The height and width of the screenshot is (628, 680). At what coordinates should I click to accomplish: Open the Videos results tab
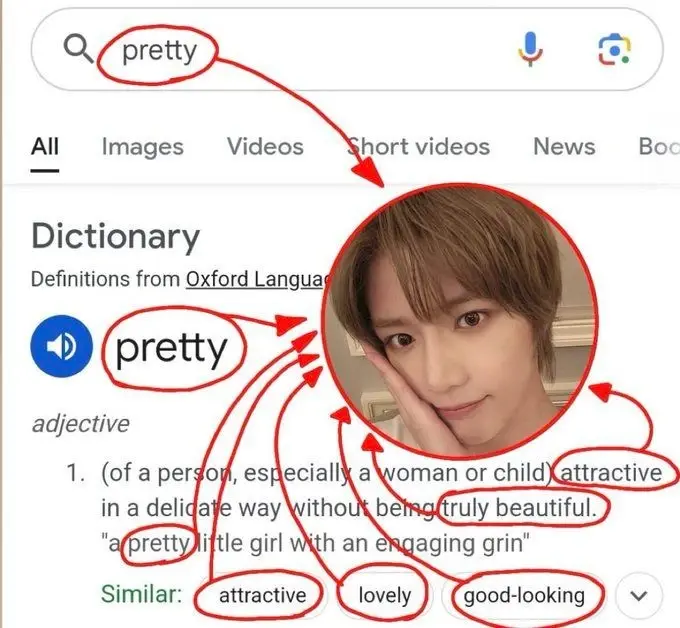coord(264,147)
